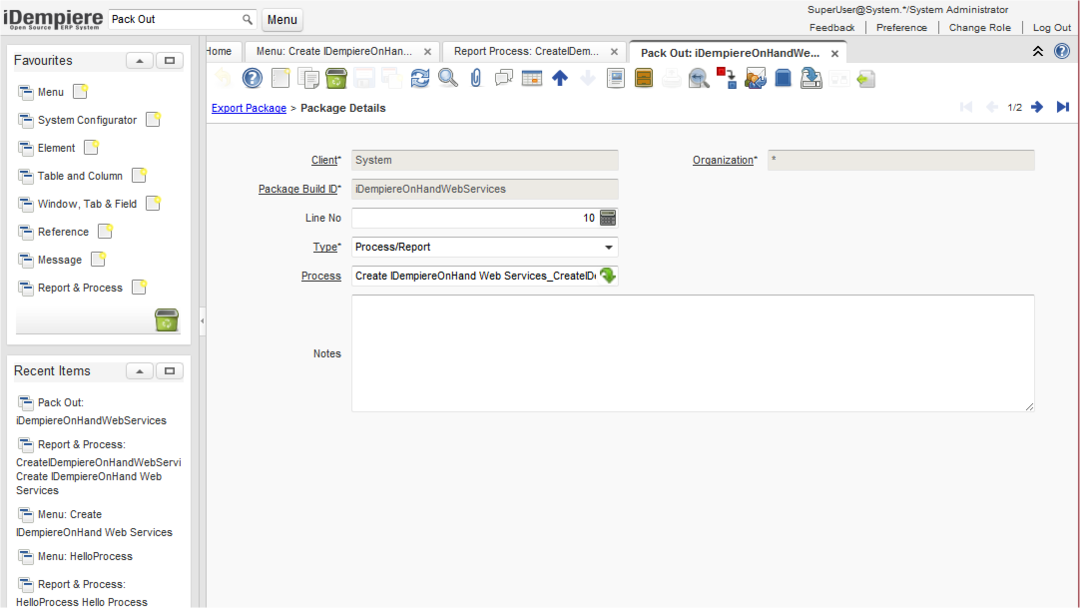Screen dimensions: 1080x608
Task: Go to parent record with up arrow
Action: pos(560,78)
